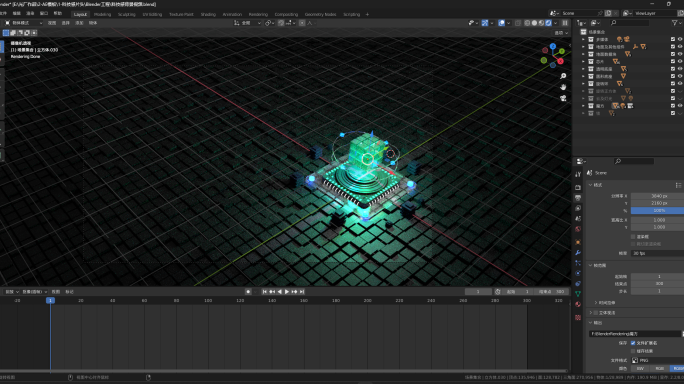The height and width of the screenshot is (384, 684).
Task: Open the 30 fps frame rate dropdown
Action: pos(657,253)
